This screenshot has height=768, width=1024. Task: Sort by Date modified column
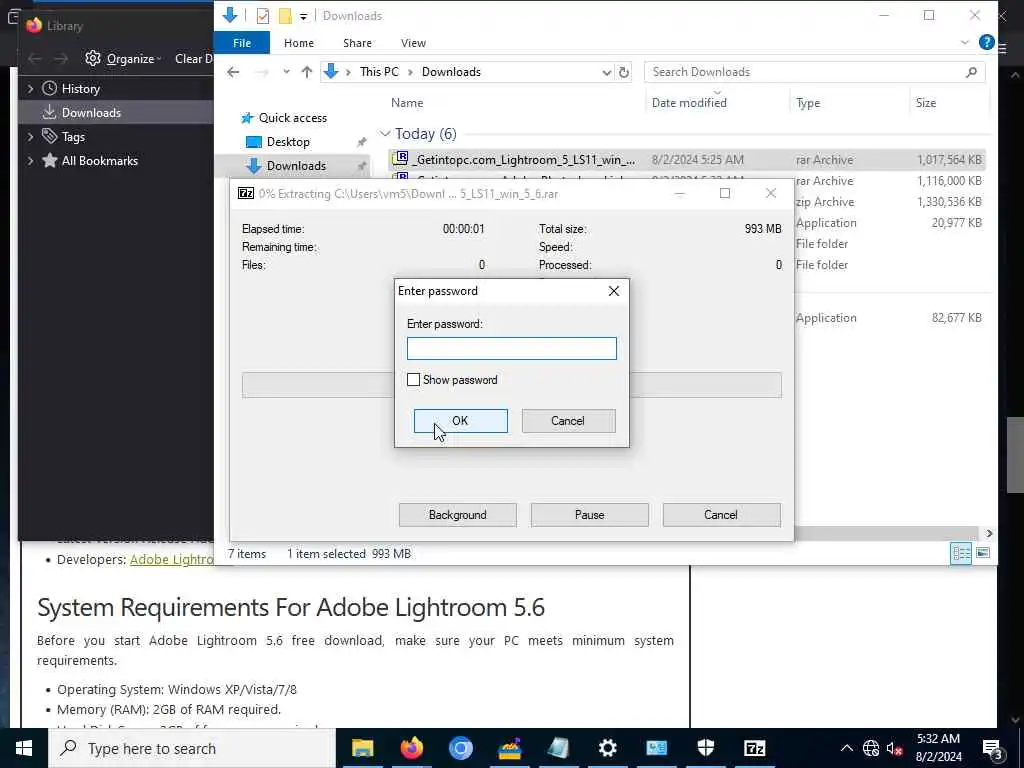pos(689,103)
